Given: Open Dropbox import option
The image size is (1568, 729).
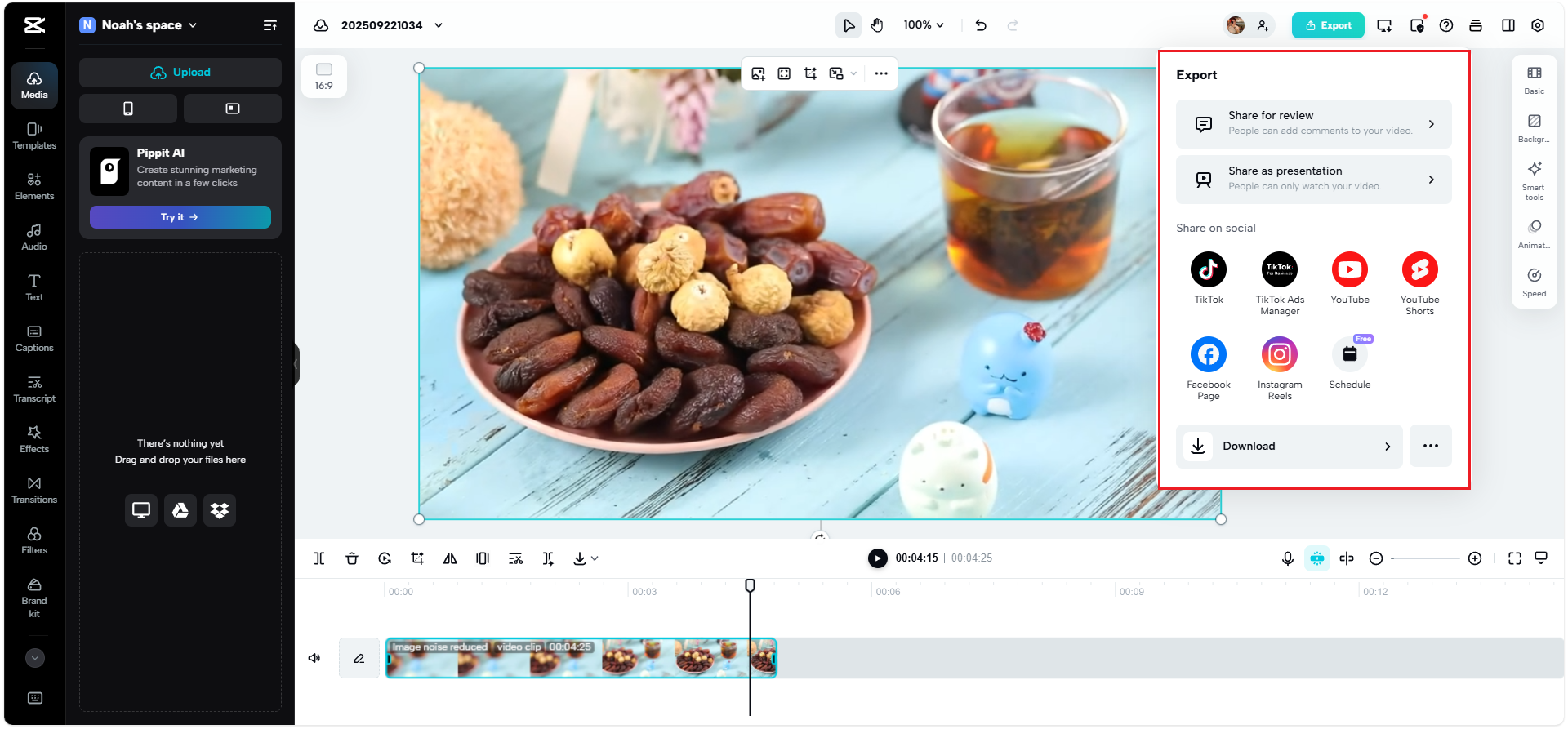Looking at the screenshot, I should pos(220,510).
